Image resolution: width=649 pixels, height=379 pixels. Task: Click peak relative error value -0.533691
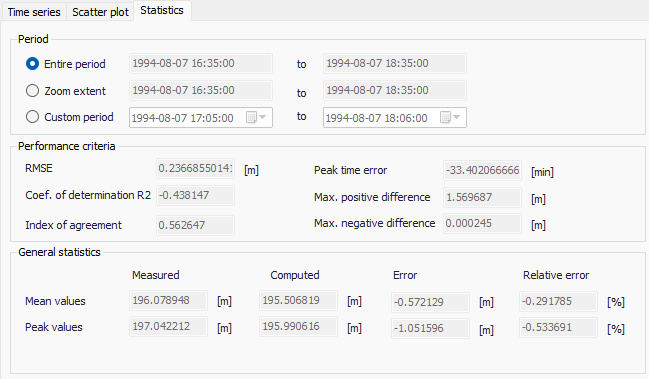(558, 327)
